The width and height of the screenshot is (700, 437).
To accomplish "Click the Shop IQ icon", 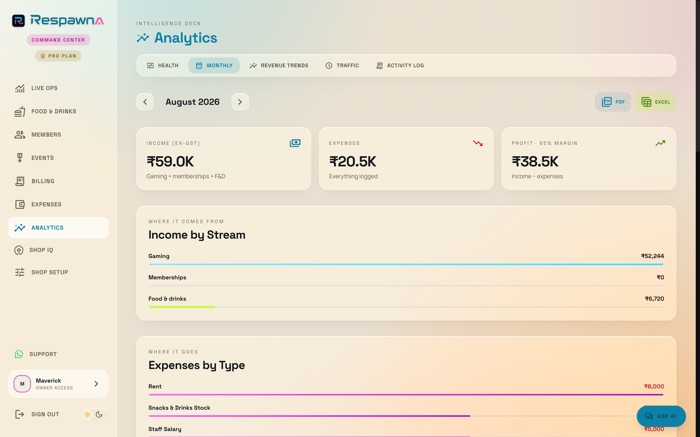I will pos(19,250).
